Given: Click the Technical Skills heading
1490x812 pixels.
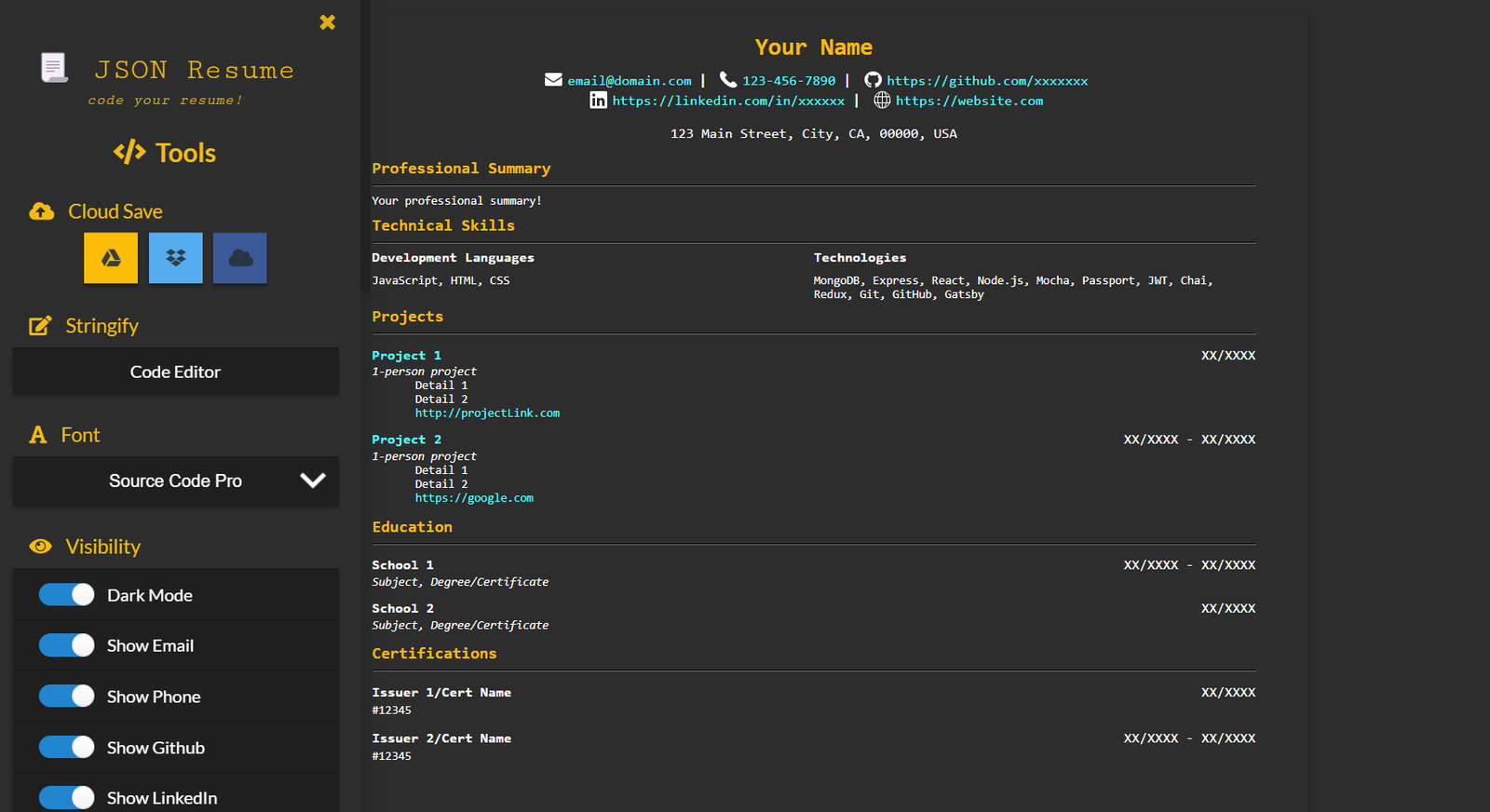Looking at the screenshot, I should coord(443,225).
